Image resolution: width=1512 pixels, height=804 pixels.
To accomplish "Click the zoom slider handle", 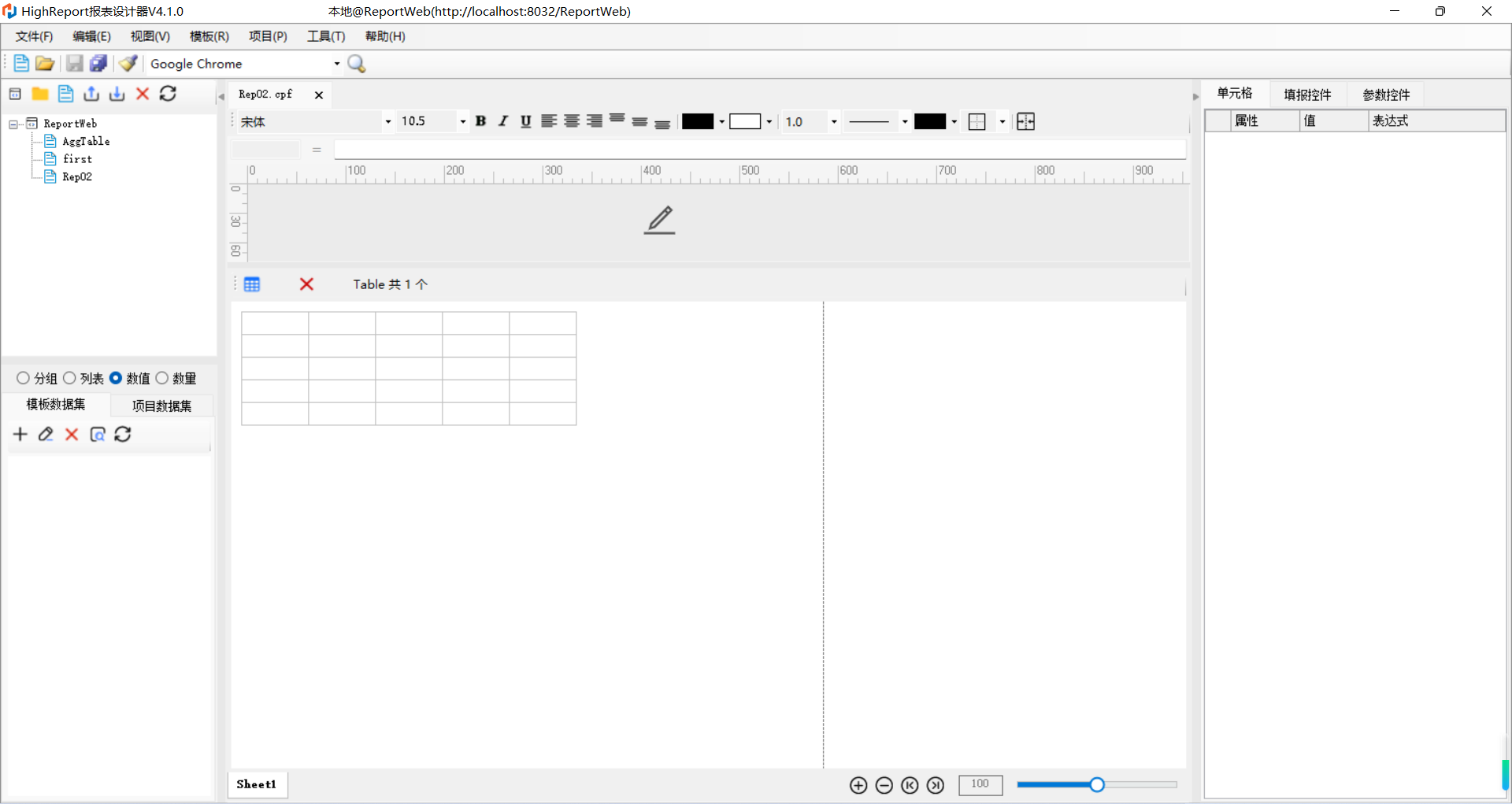I will coord(1097,784).
